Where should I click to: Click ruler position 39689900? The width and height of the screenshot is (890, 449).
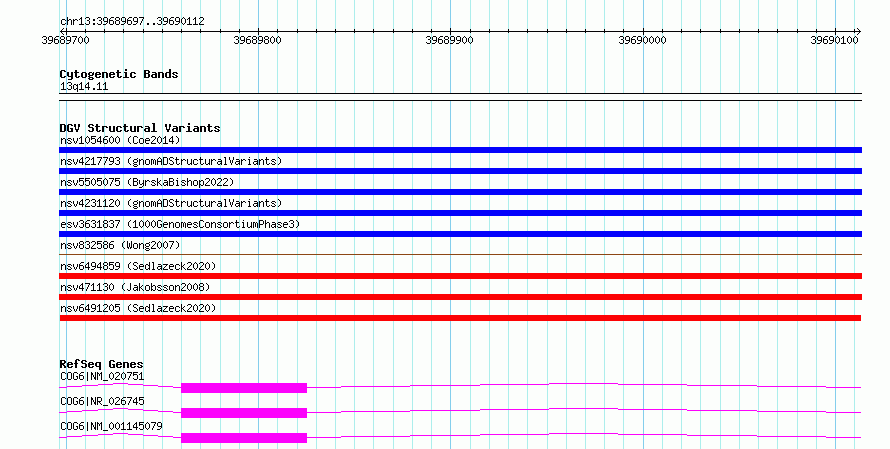coord(450,40)
